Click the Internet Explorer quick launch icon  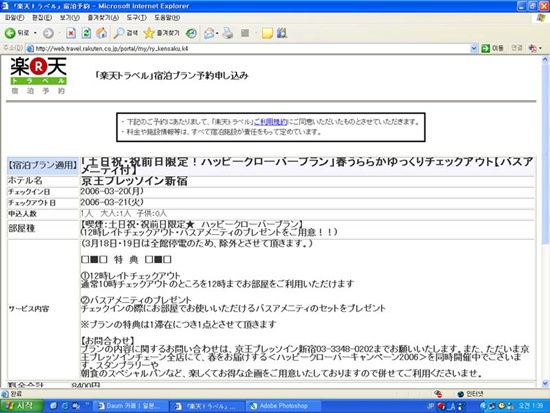point(65,406)
